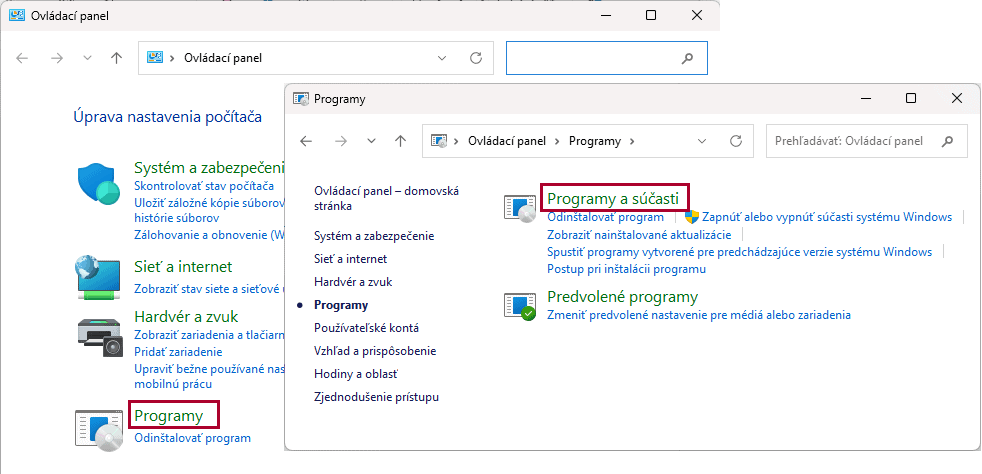Click the Prehľadávať: Ovládací panel search field

[856, 141]
